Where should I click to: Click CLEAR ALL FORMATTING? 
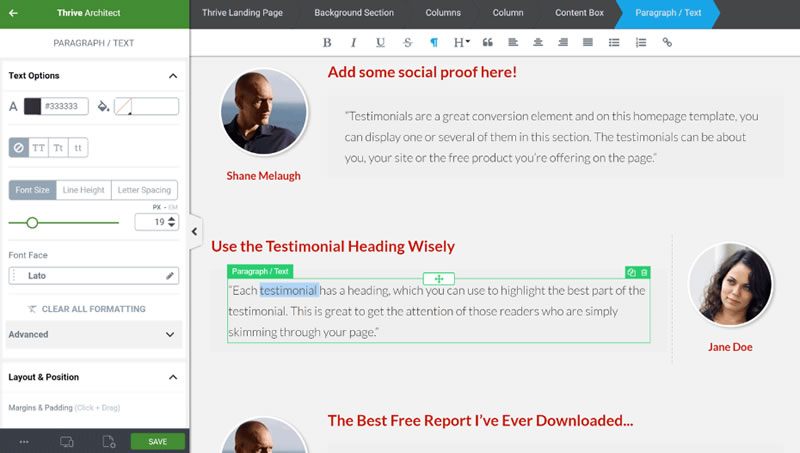pos(87,309)
